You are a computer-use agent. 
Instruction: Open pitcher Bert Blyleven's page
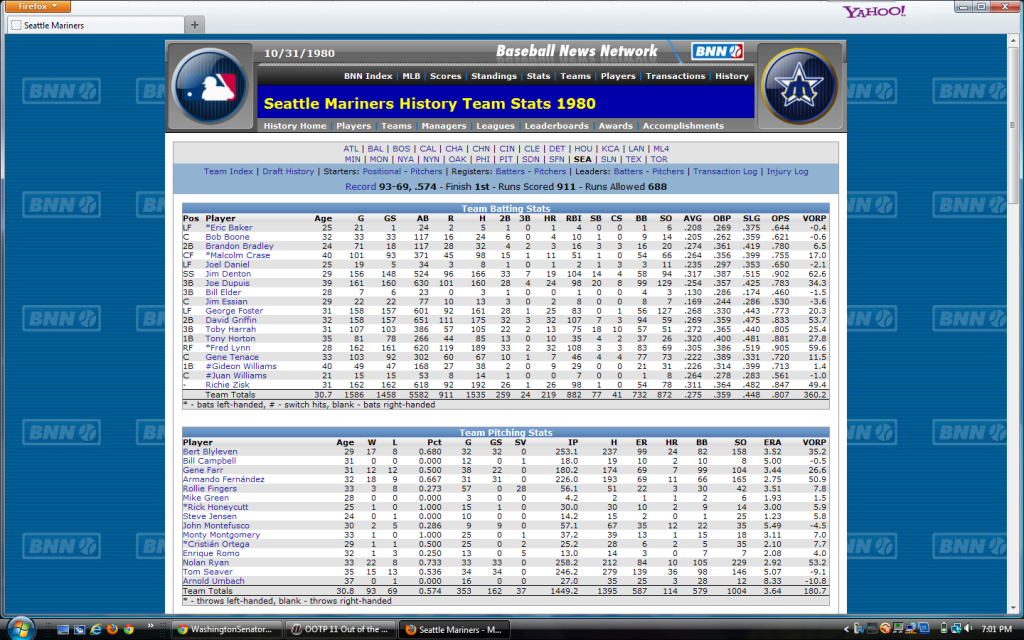pos(210,452)
